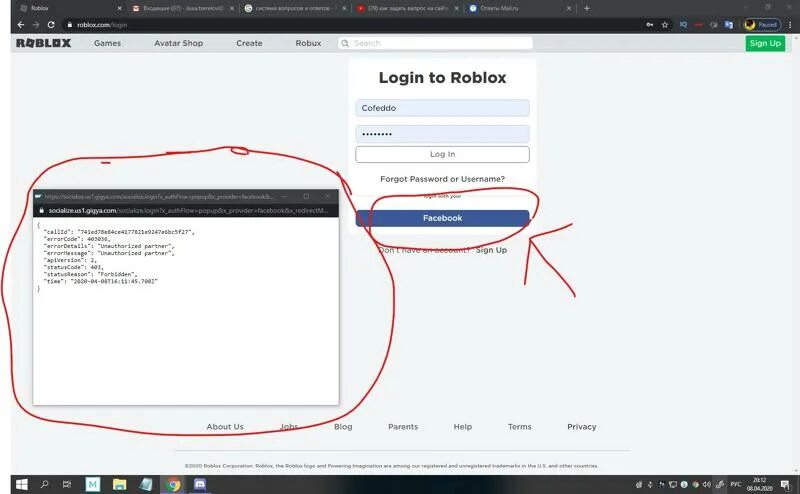
Task: Open the Chrome three-dot menu
Action: coord(790,24)
